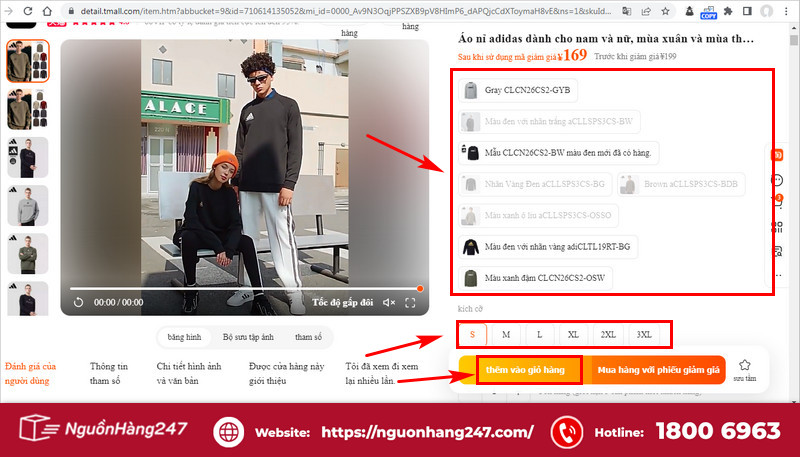Screen dimensions: 800x457
Task: Save item to favorites (sưu tầm)
Action: (x=744, y=370)
